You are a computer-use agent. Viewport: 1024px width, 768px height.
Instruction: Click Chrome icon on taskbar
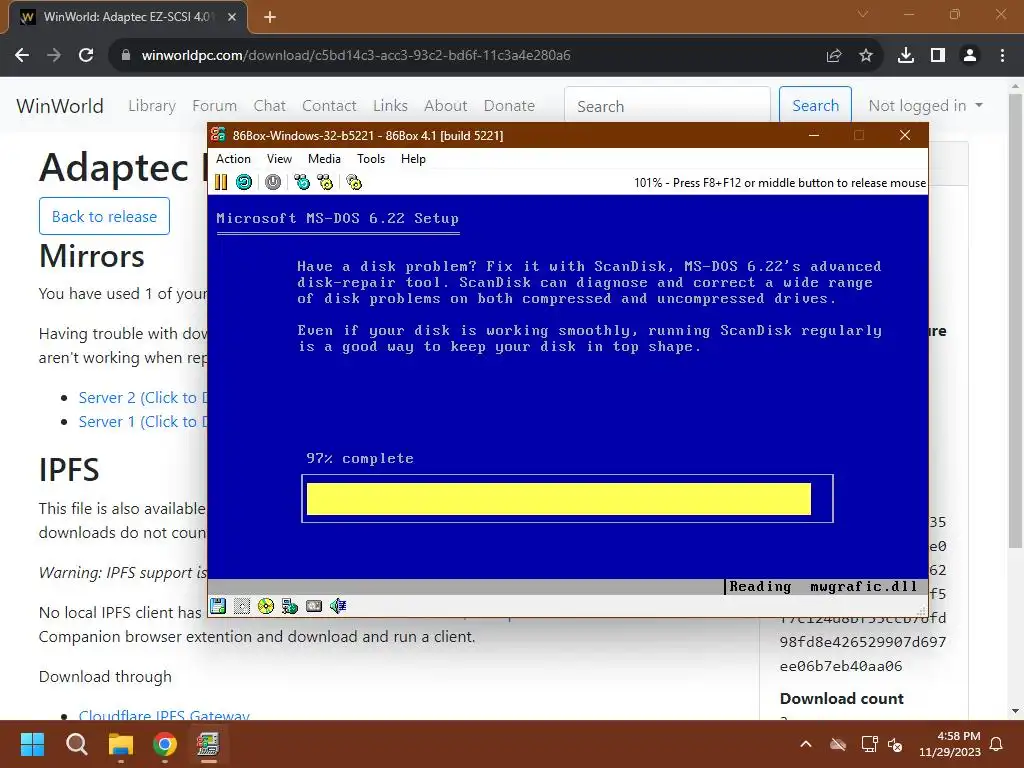(165, 744)
